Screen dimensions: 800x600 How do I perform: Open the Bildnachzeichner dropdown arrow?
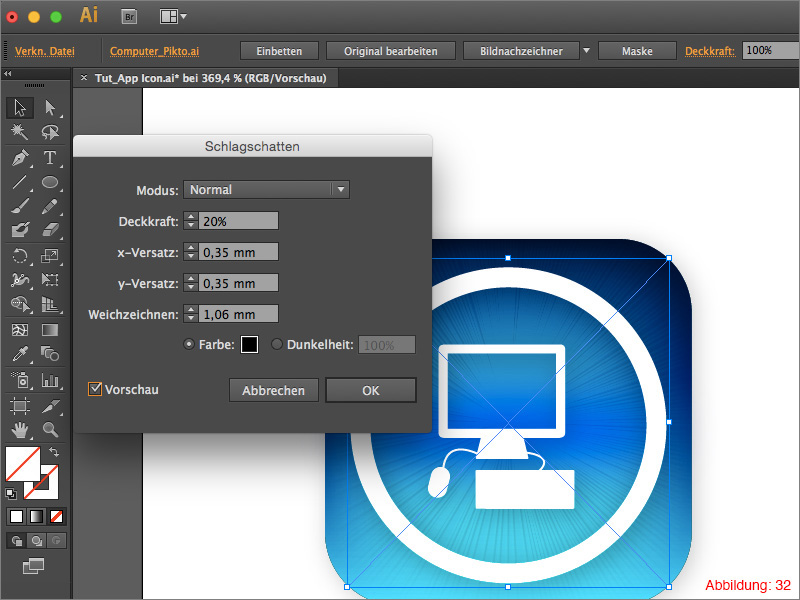[x=585, y=49]
